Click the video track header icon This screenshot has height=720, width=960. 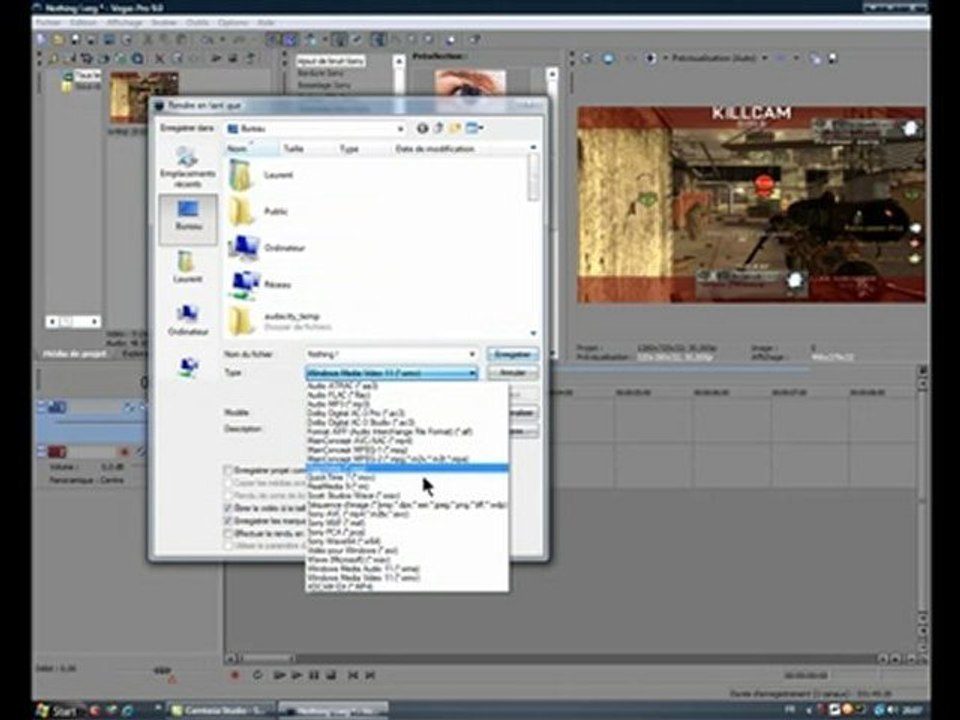point(58,407)
